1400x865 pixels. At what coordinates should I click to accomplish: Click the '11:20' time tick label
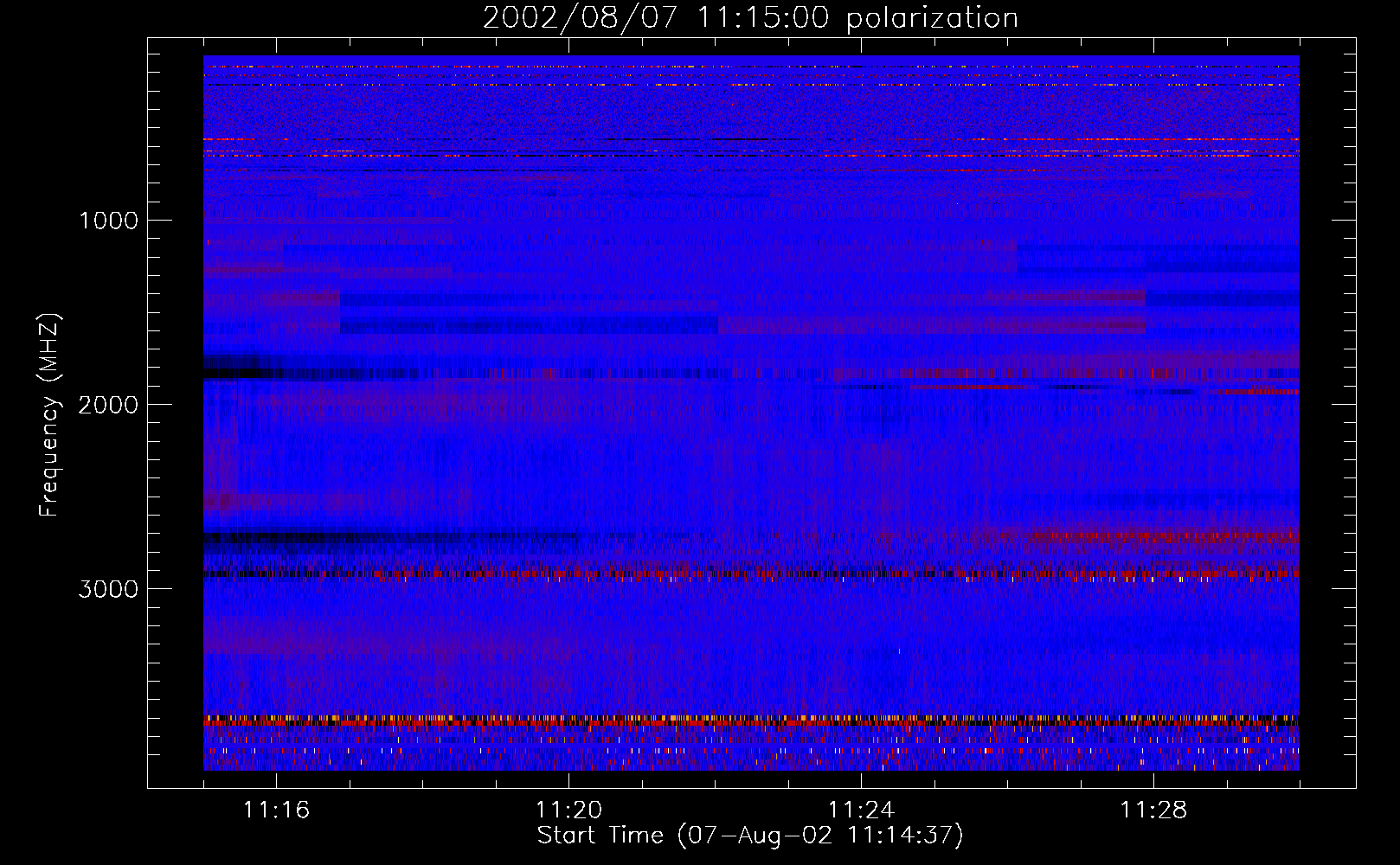tap(568, 811)
